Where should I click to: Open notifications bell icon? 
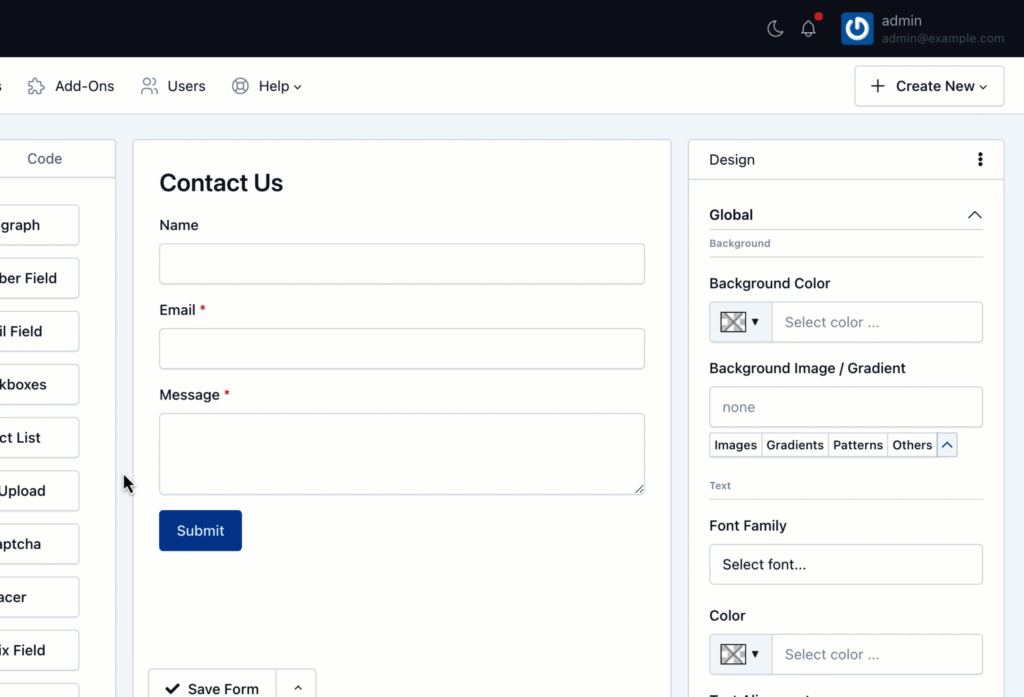coord(808,29)
